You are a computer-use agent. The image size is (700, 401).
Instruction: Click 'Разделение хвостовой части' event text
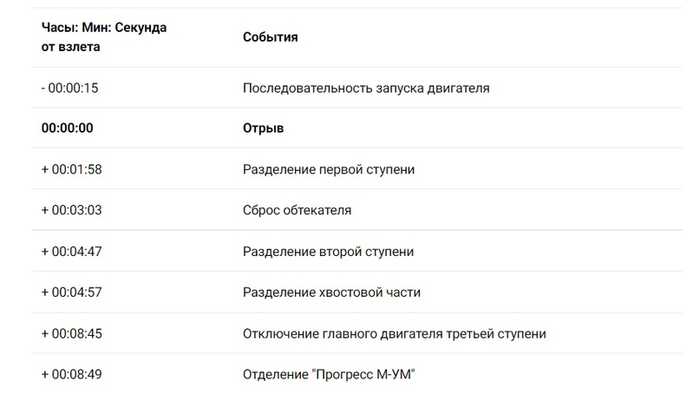[332, 293]
